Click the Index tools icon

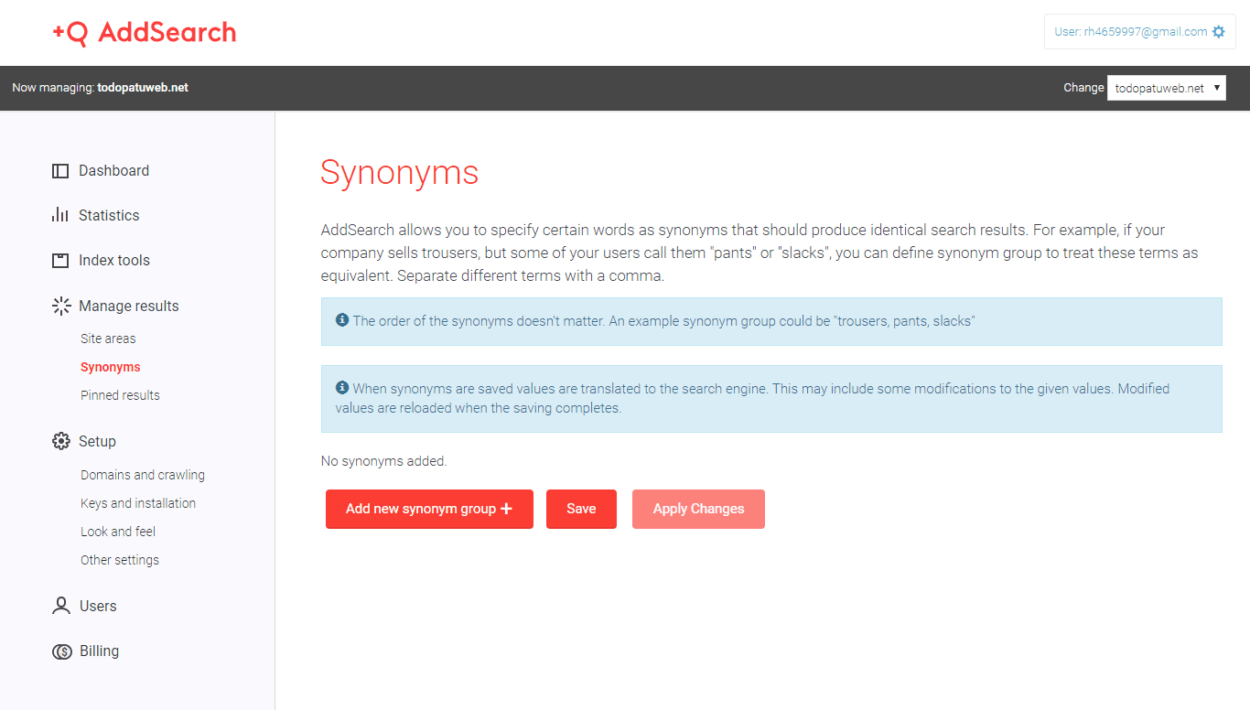coord(60,260)
